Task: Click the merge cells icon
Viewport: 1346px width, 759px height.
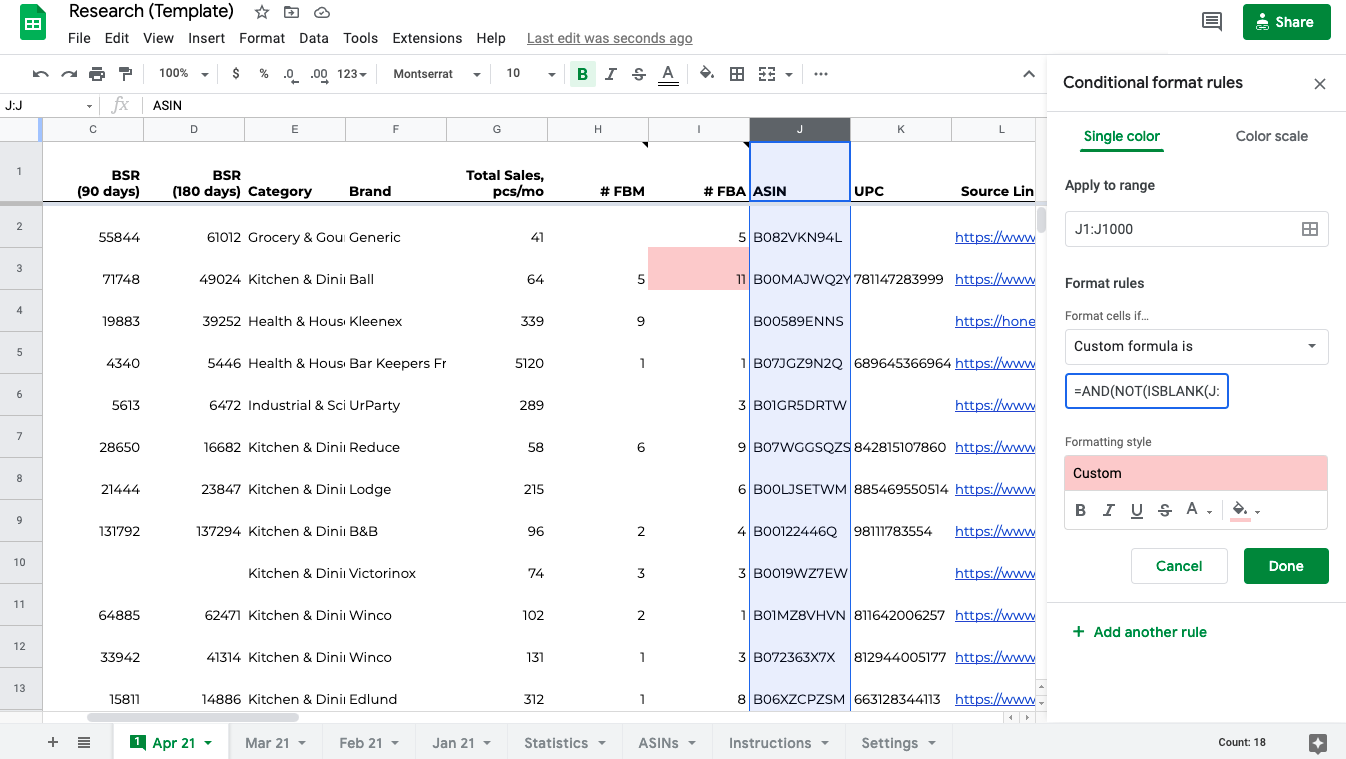Action: coord(767,74)
